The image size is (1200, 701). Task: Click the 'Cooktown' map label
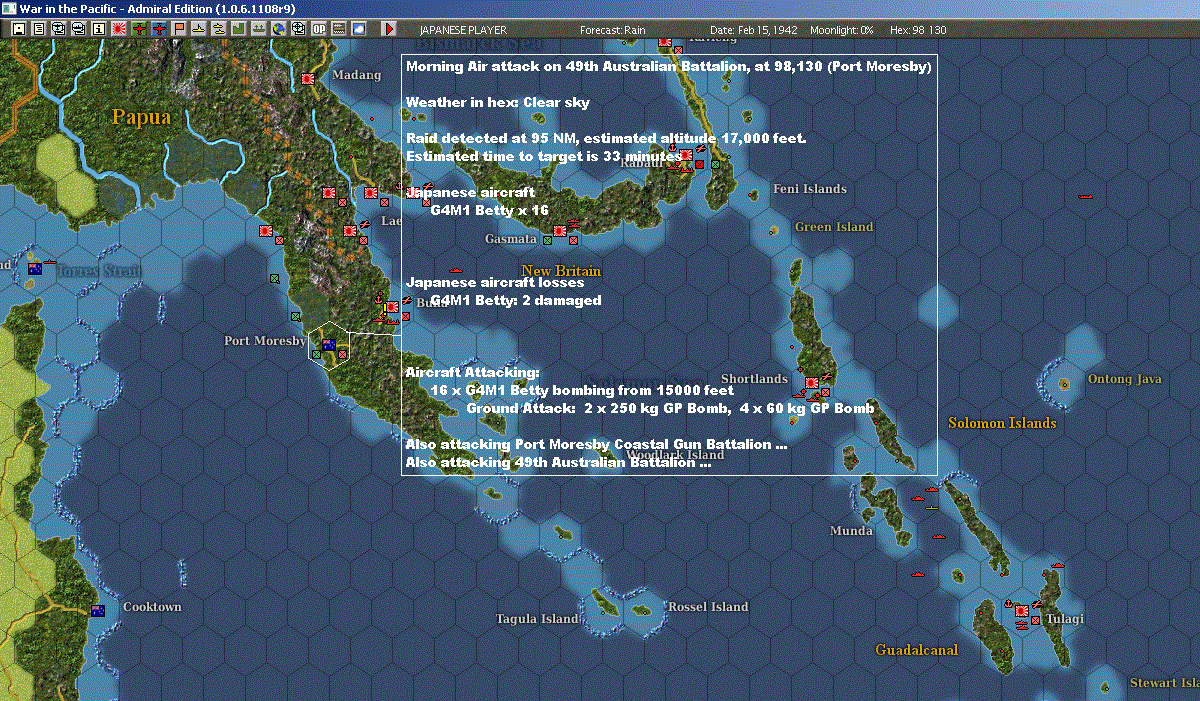click(x=152, y=607)
